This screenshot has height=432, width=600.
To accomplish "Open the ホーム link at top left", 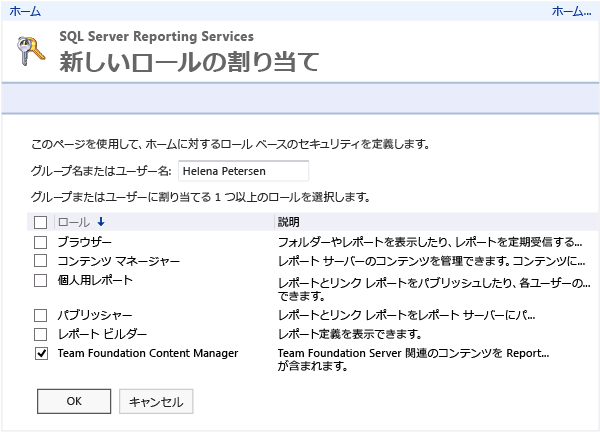I will point(25,11).
